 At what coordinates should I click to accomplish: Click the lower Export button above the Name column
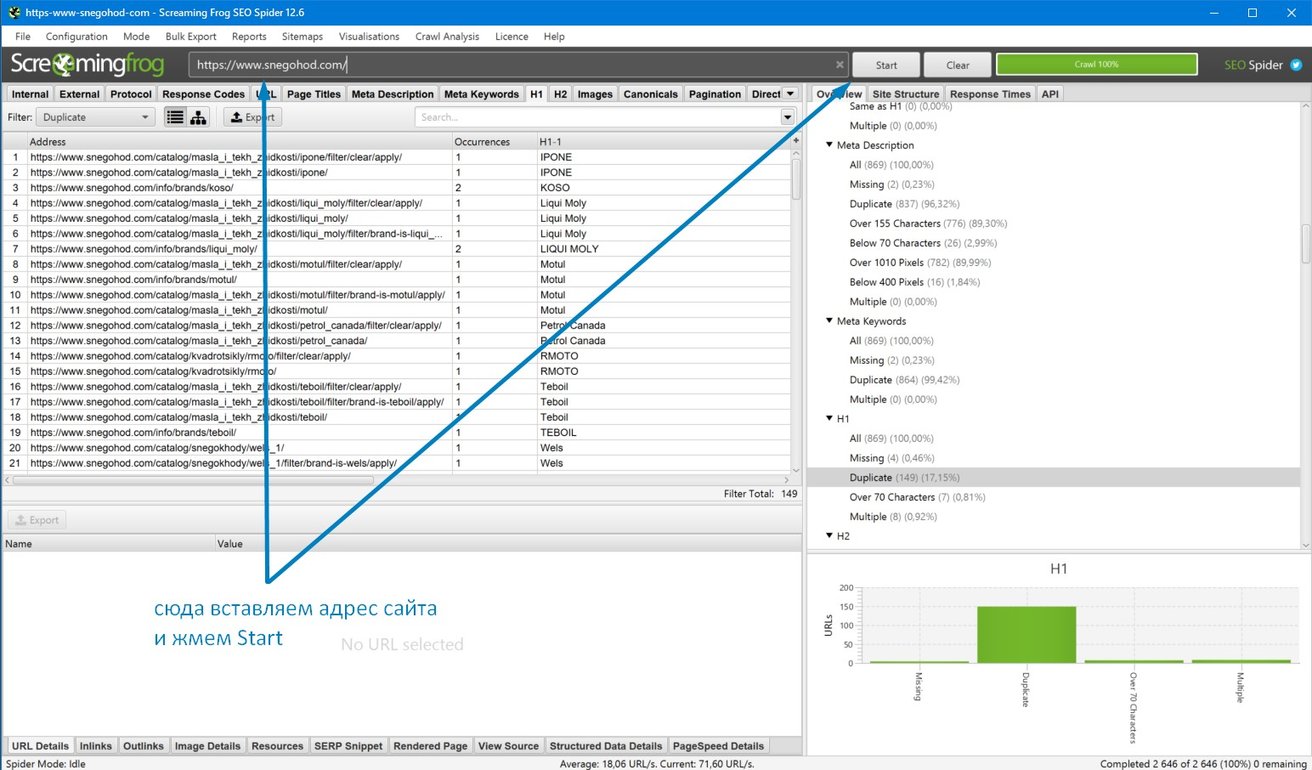pyautogui.click(x=38, y=520)
